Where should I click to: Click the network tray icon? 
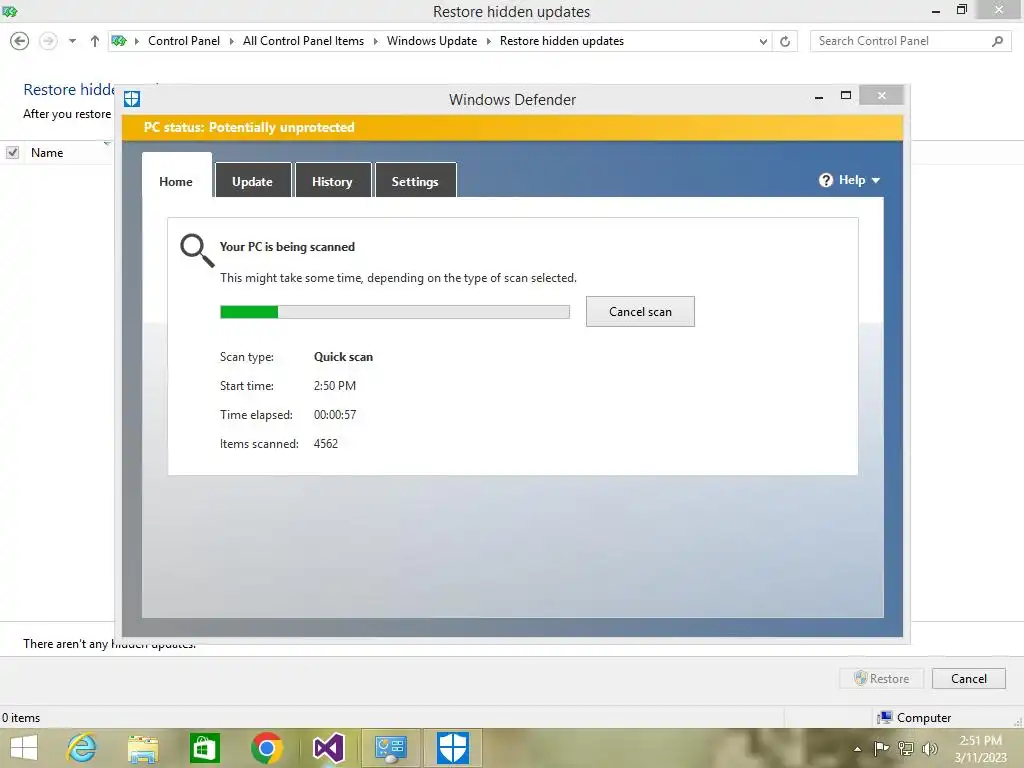pyautogui.click(x=905, y=748)
